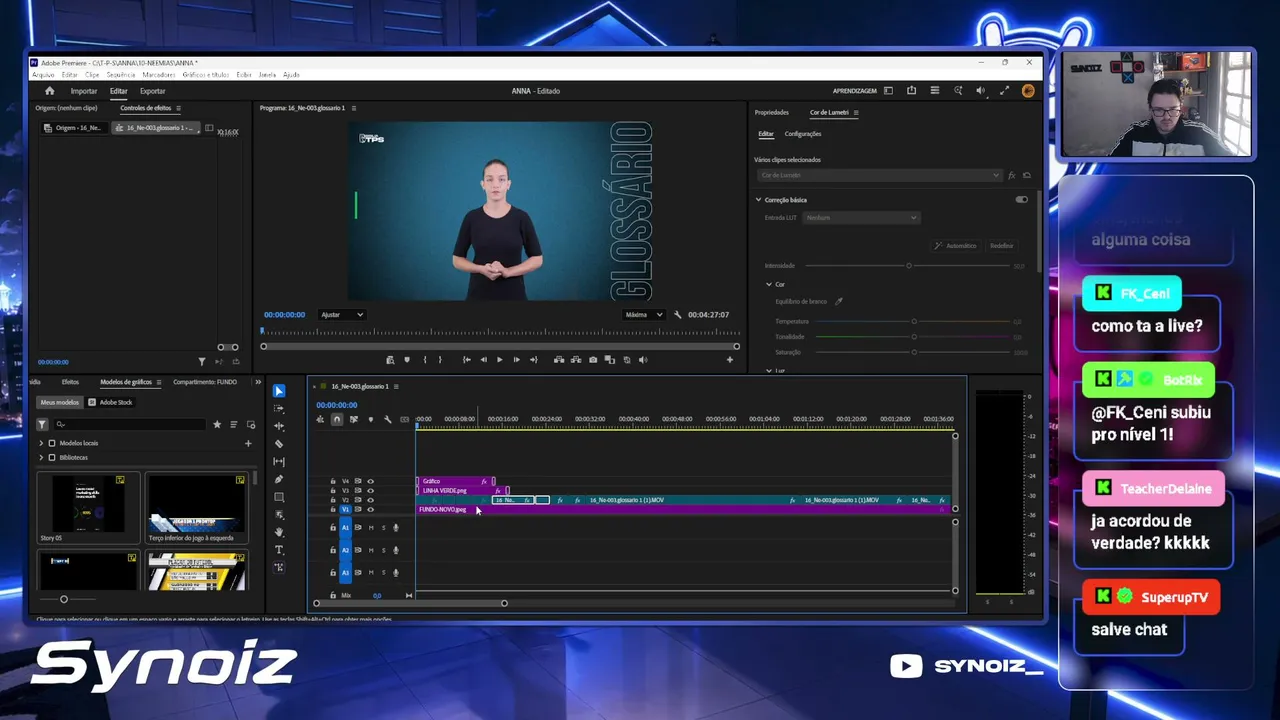
Task: Click the Home icon in the header
Action: pos(50,91)
